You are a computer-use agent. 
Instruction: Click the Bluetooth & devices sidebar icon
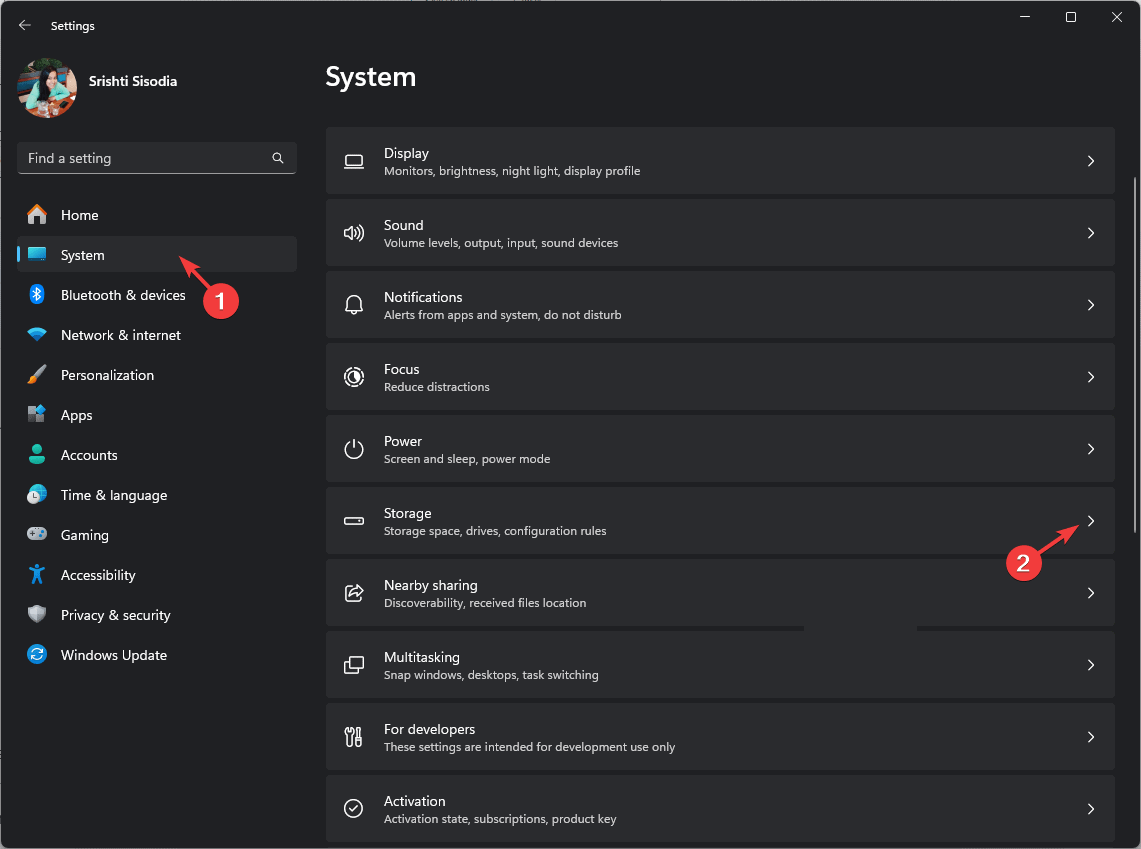[37, 295]
